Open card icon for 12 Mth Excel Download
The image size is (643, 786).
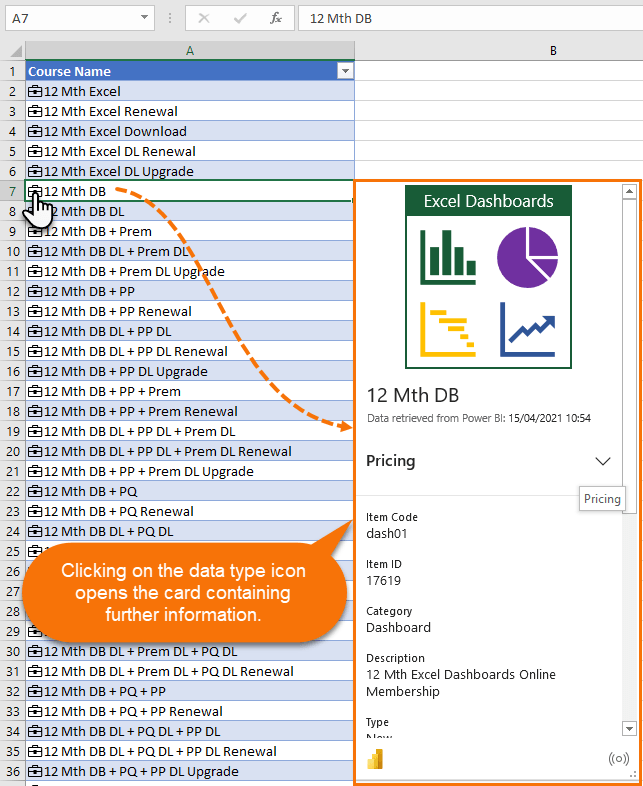coord(35,131)
